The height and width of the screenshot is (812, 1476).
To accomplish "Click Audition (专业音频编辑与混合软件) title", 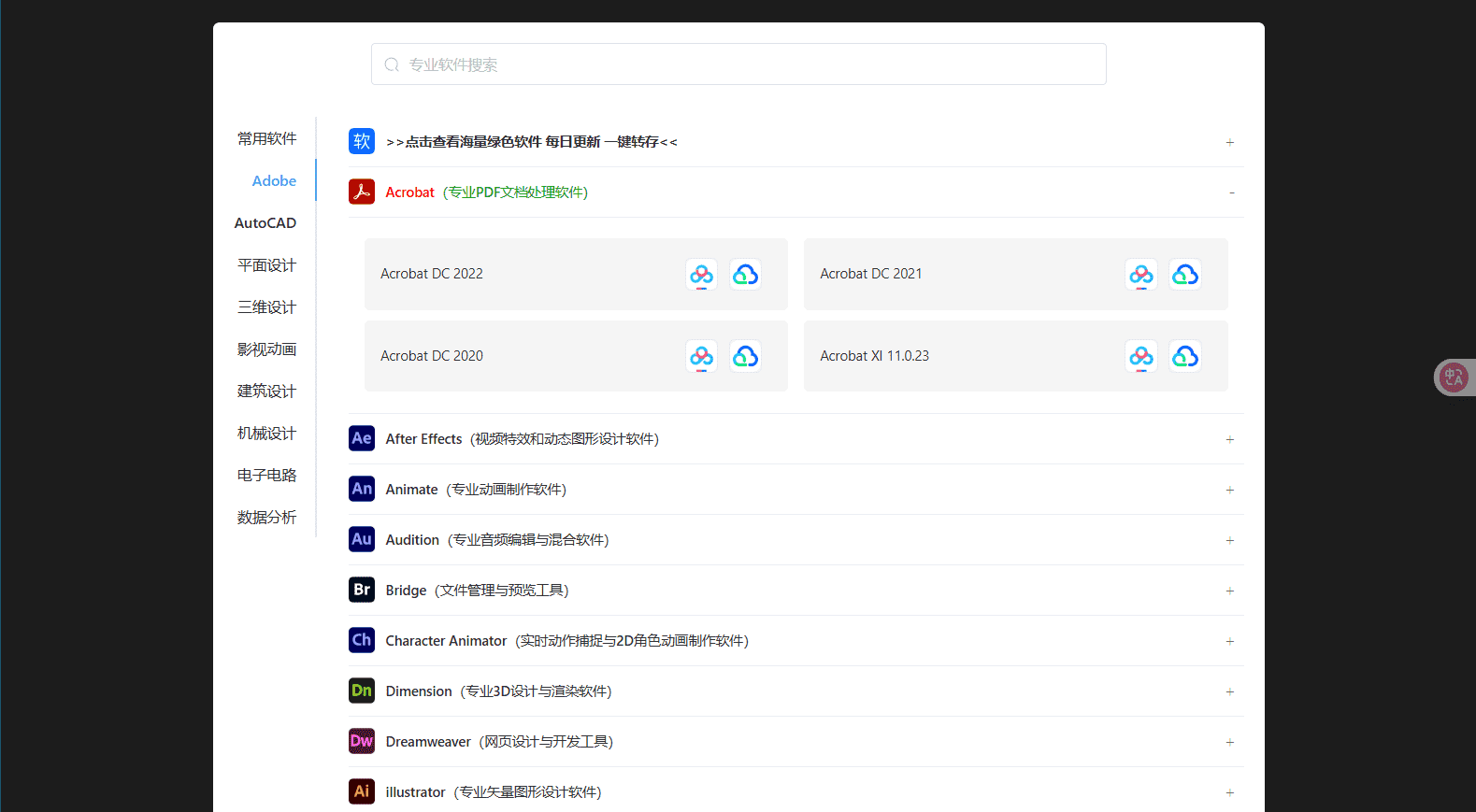I will pyautogui.click(x=497, y=540).
